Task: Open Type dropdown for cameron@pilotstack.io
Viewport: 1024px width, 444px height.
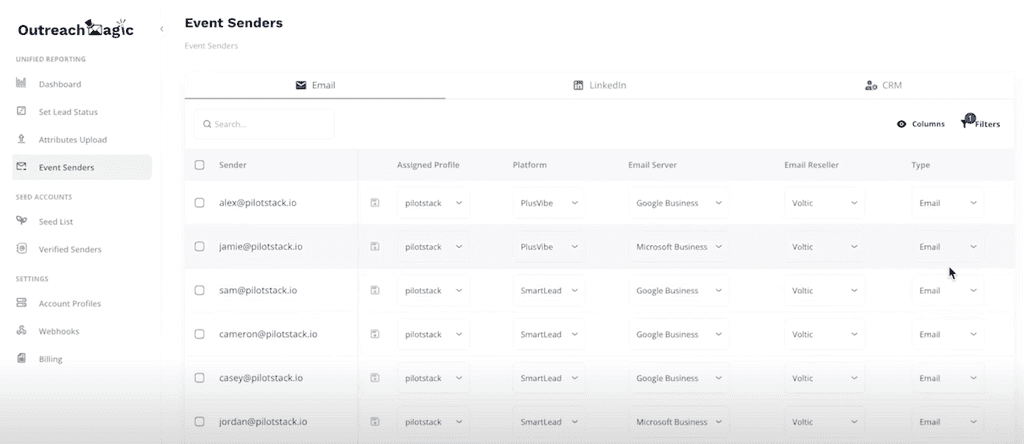Action: pyautogui.click(x=948, y=334)
